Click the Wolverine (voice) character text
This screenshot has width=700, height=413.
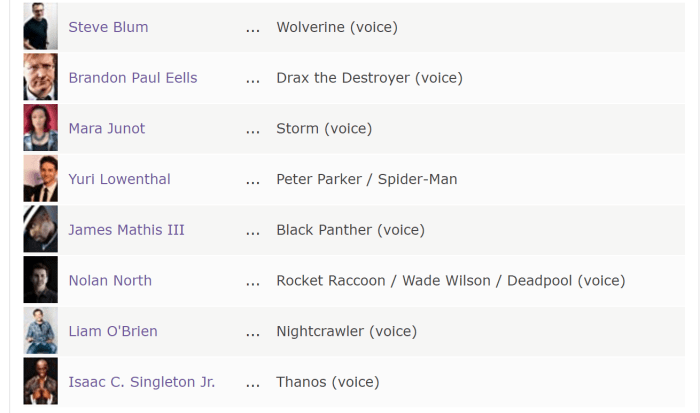[337, 27]
